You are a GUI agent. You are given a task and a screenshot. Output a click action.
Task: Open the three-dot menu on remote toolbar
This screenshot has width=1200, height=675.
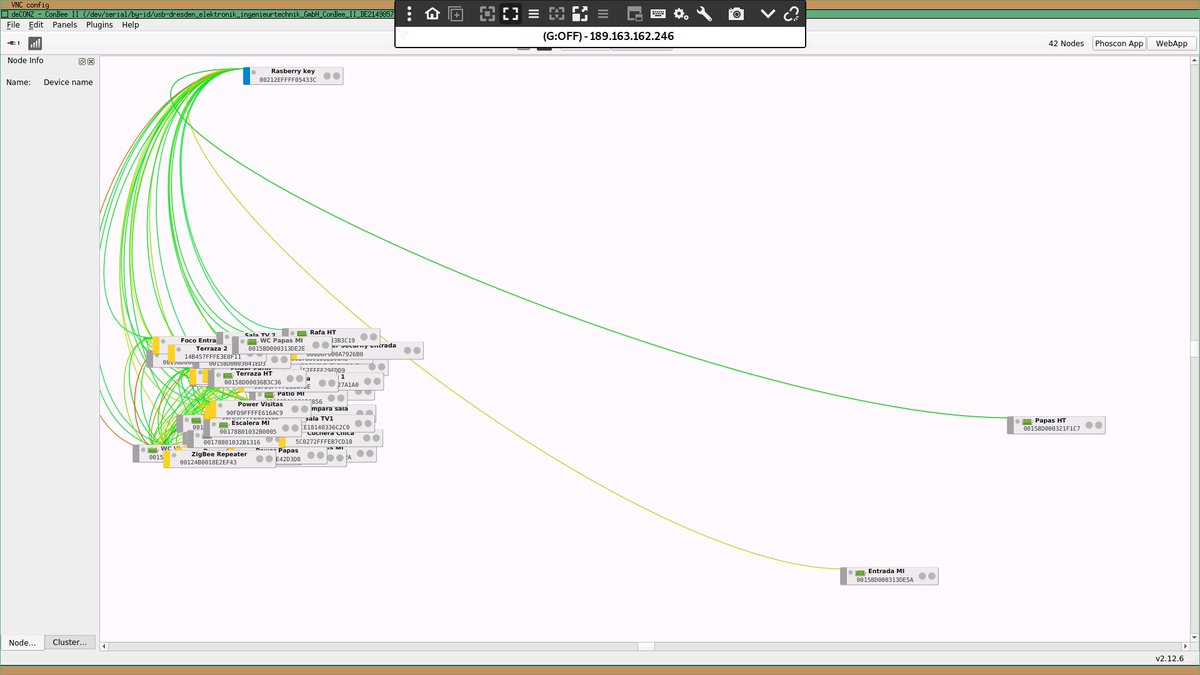click(410, 14)
